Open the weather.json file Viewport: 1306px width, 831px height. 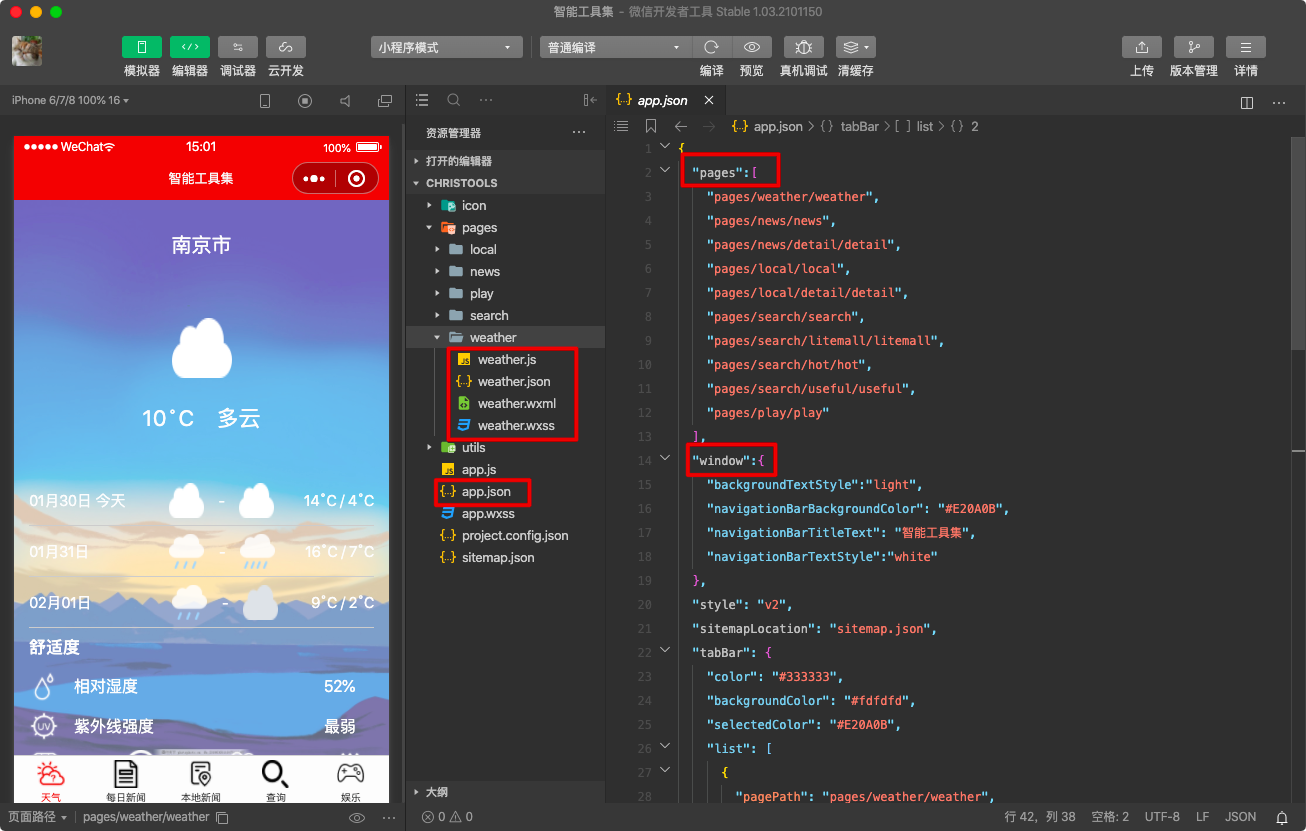pos(505,381)
